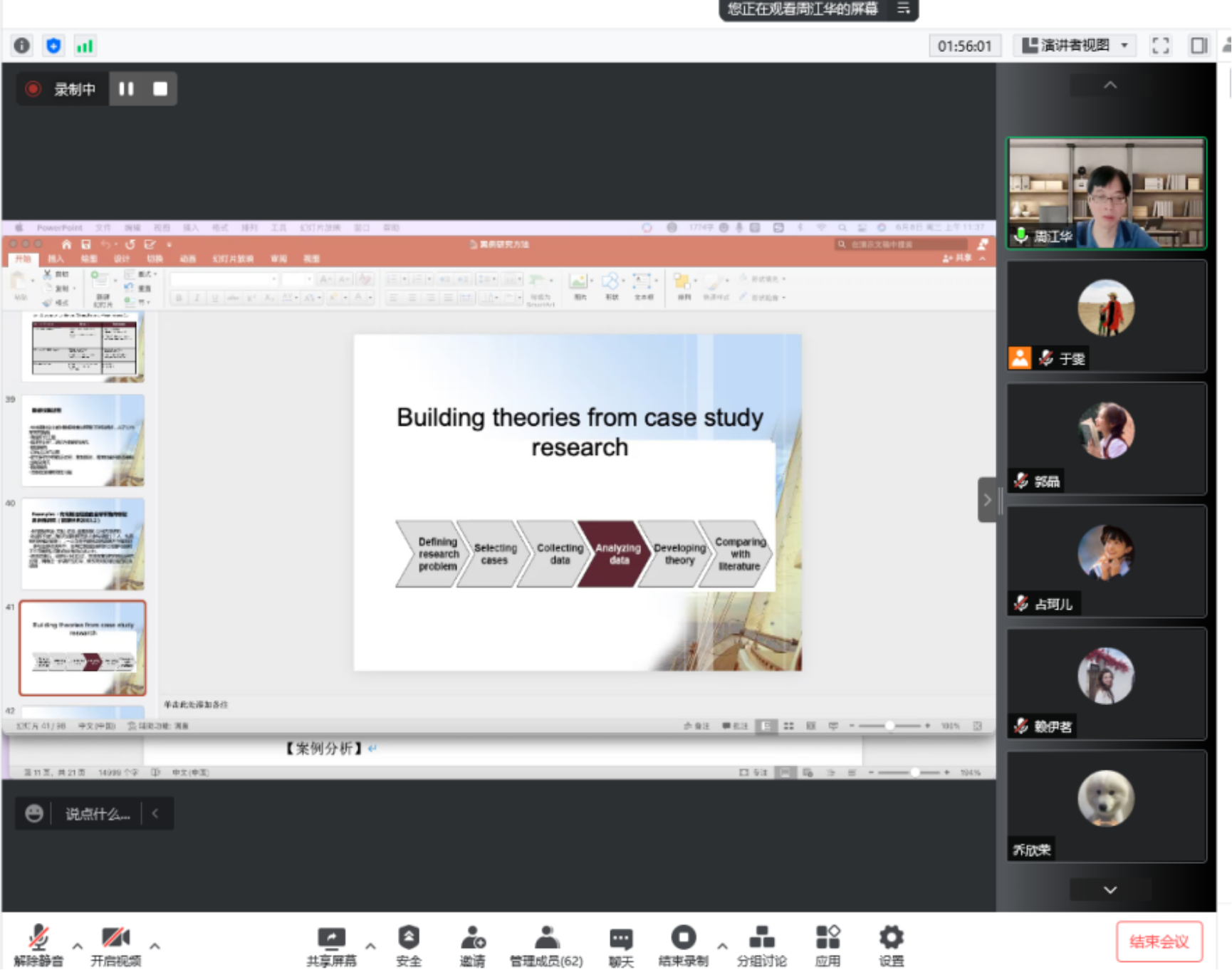Click the End Meeting (结束会议) button
The width and height of the screenshot is (1232, 970).
click(x=1159, y=942)
